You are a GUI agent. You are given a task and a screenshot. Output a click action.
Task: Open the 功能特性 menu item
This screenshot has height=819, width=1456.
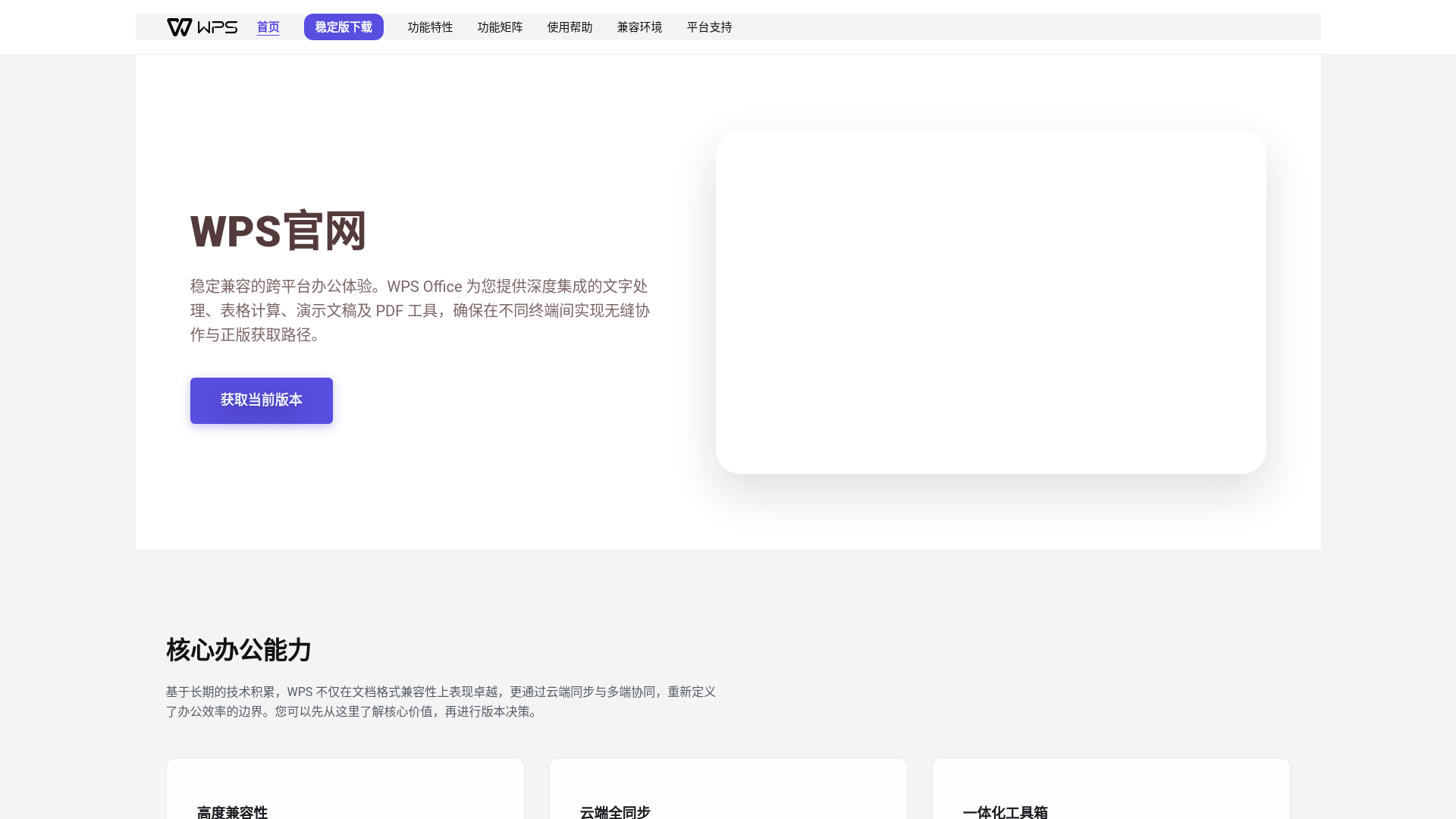pyautogui.click(x=430, y=27)
